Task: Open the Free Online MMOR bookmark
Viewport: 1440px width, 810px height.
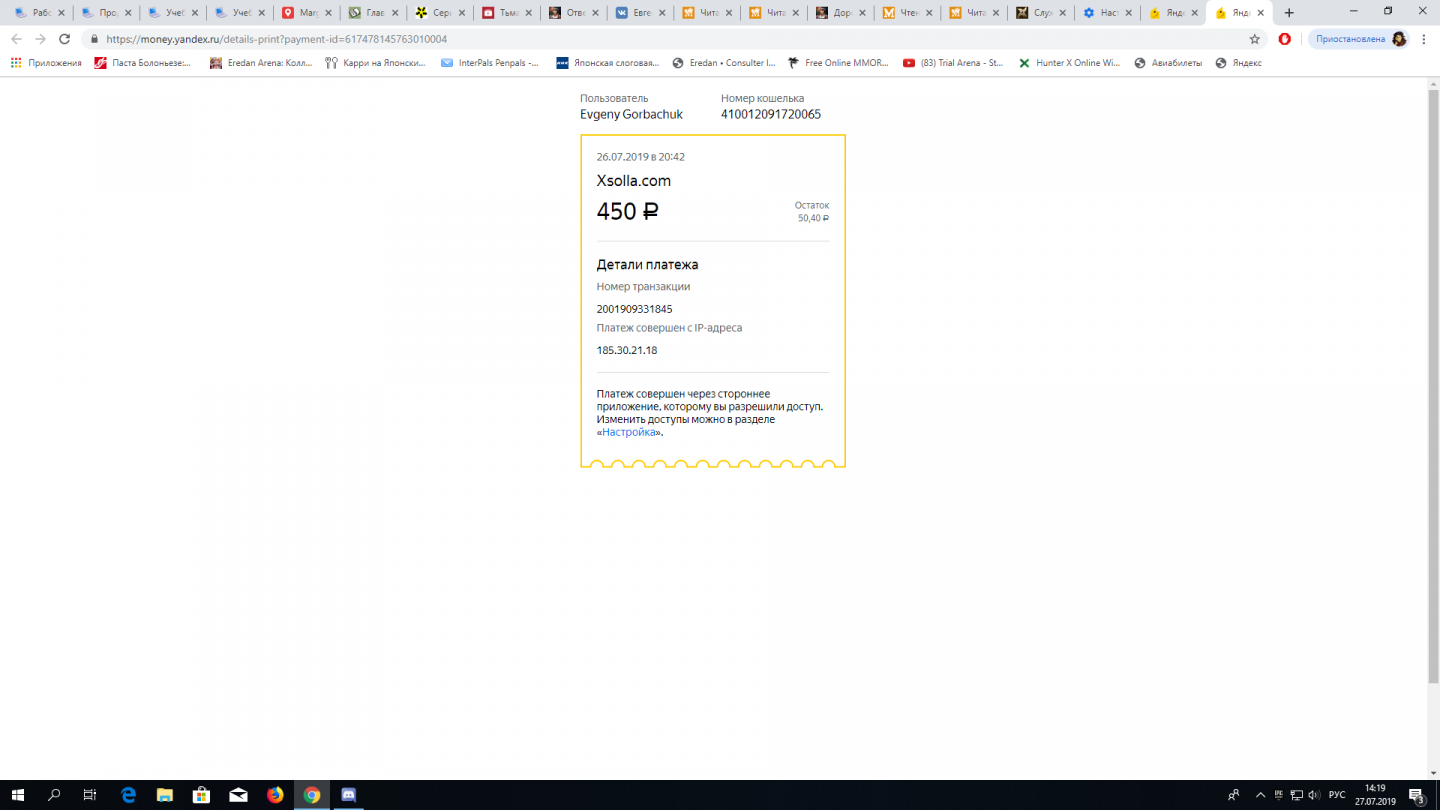Action: [x=838, y=63]
